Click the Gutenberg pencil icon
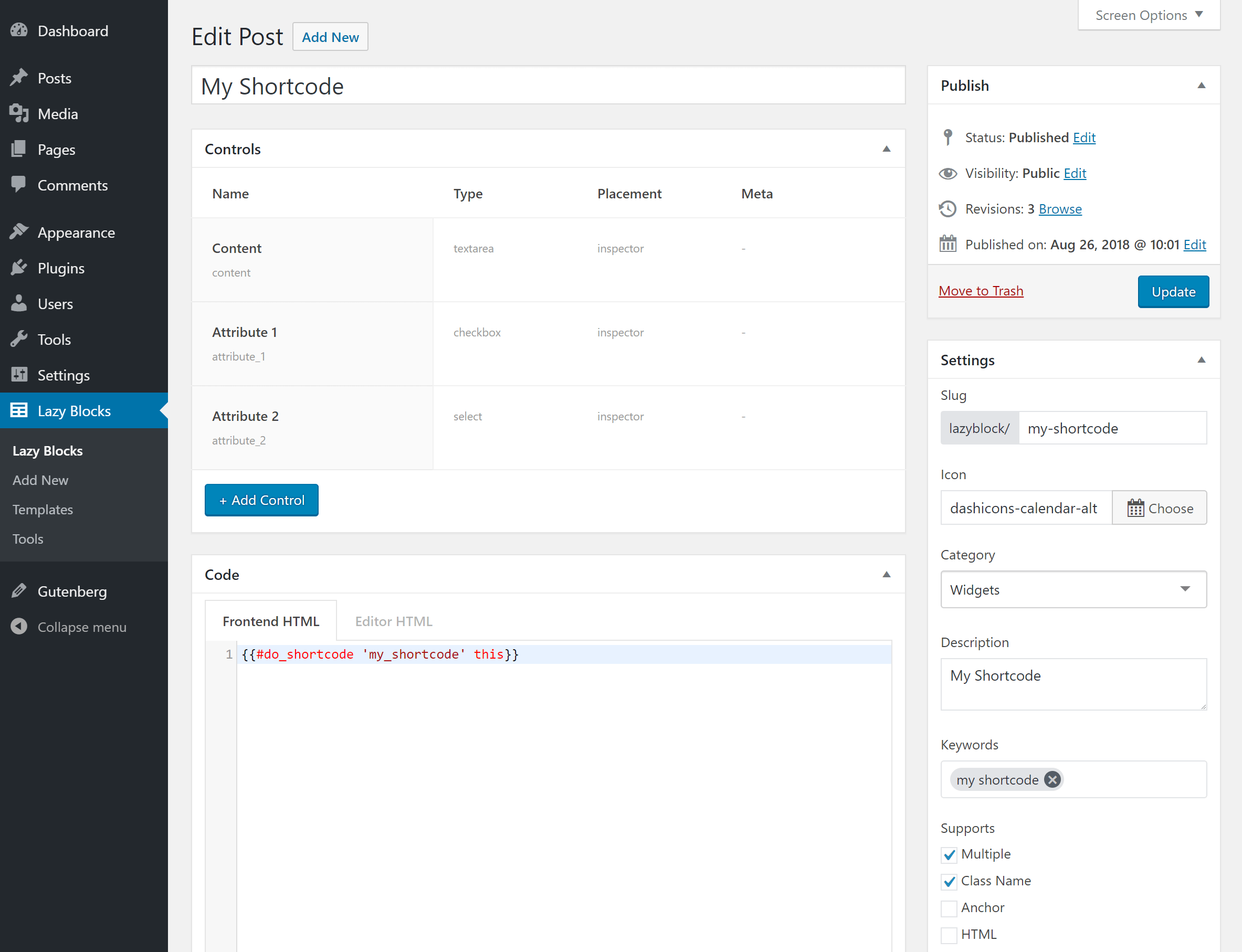This screenshot has width=1242, height=952. 19,591
